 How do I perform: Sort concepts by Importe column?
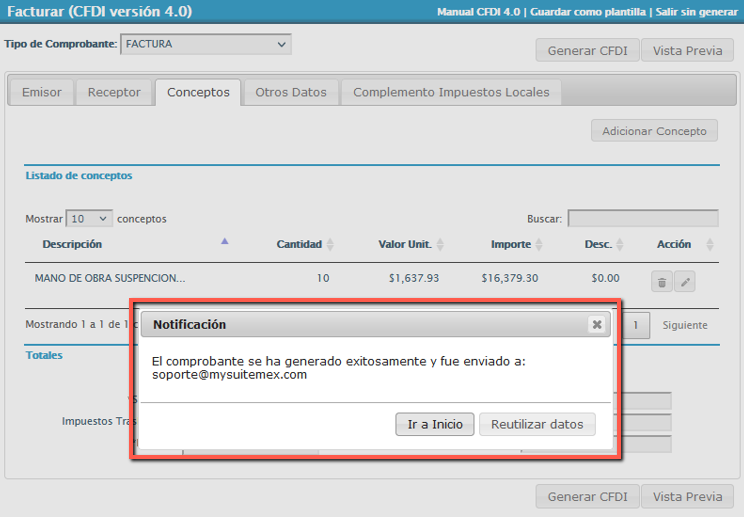coord(539,245)
